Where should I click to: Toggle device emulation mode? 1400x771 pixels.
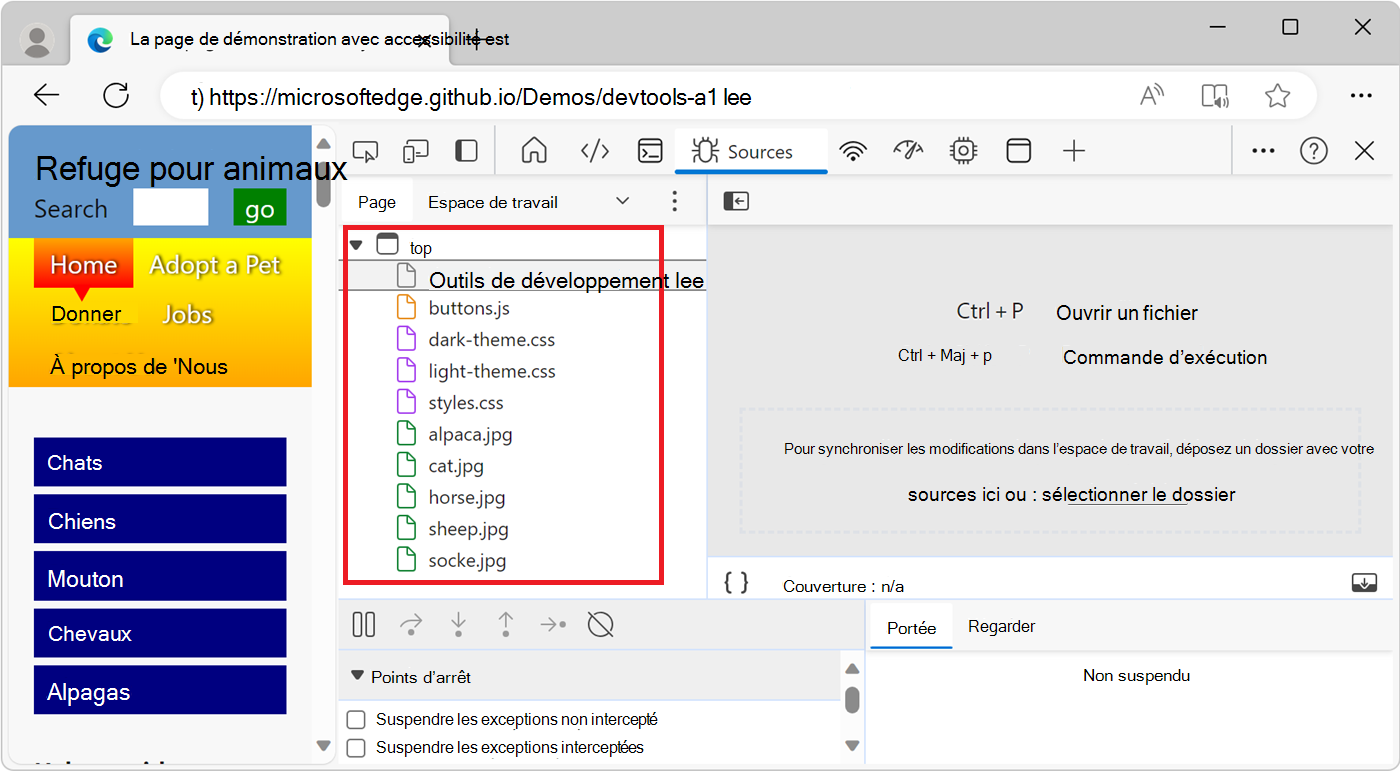coord(415,151)
